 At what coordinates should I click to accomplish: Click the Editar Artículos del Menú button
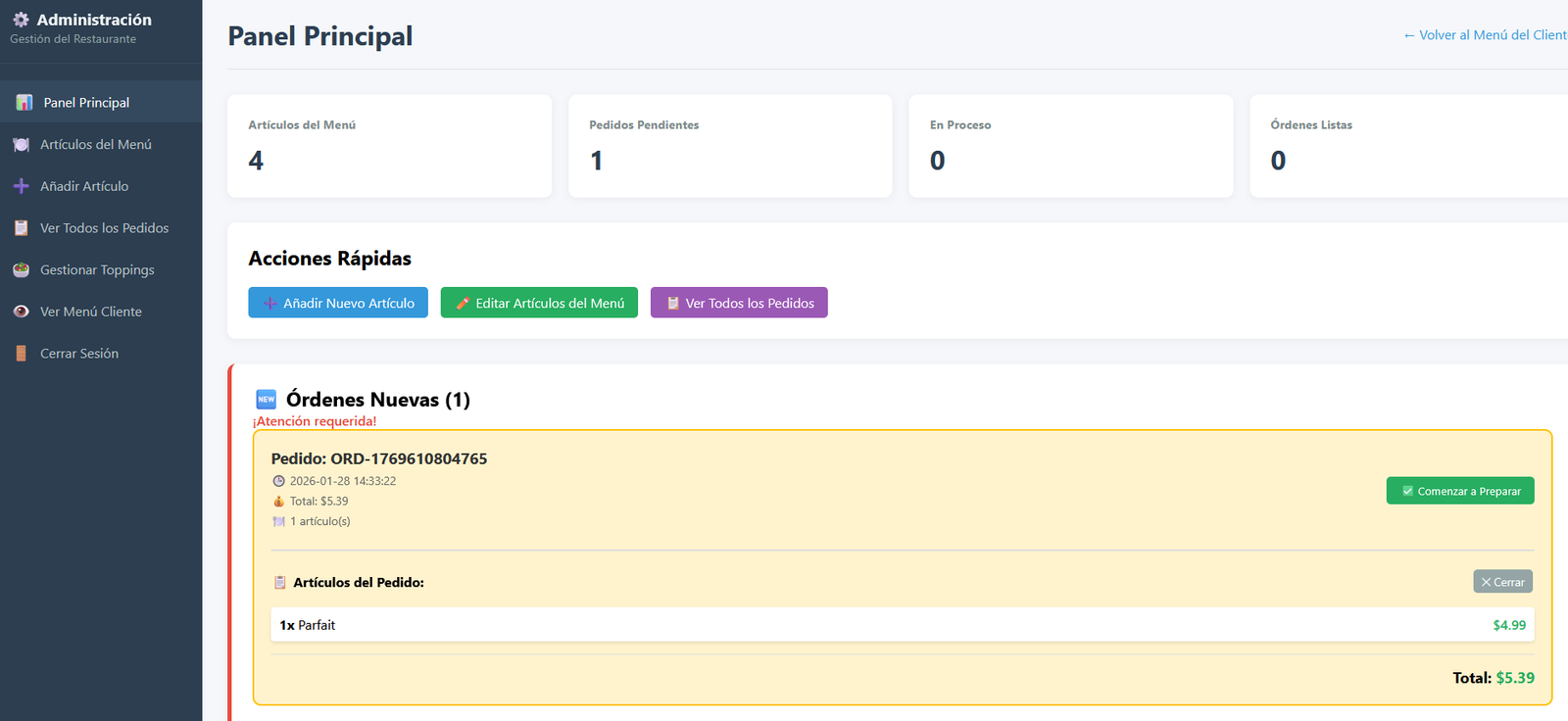539,303
